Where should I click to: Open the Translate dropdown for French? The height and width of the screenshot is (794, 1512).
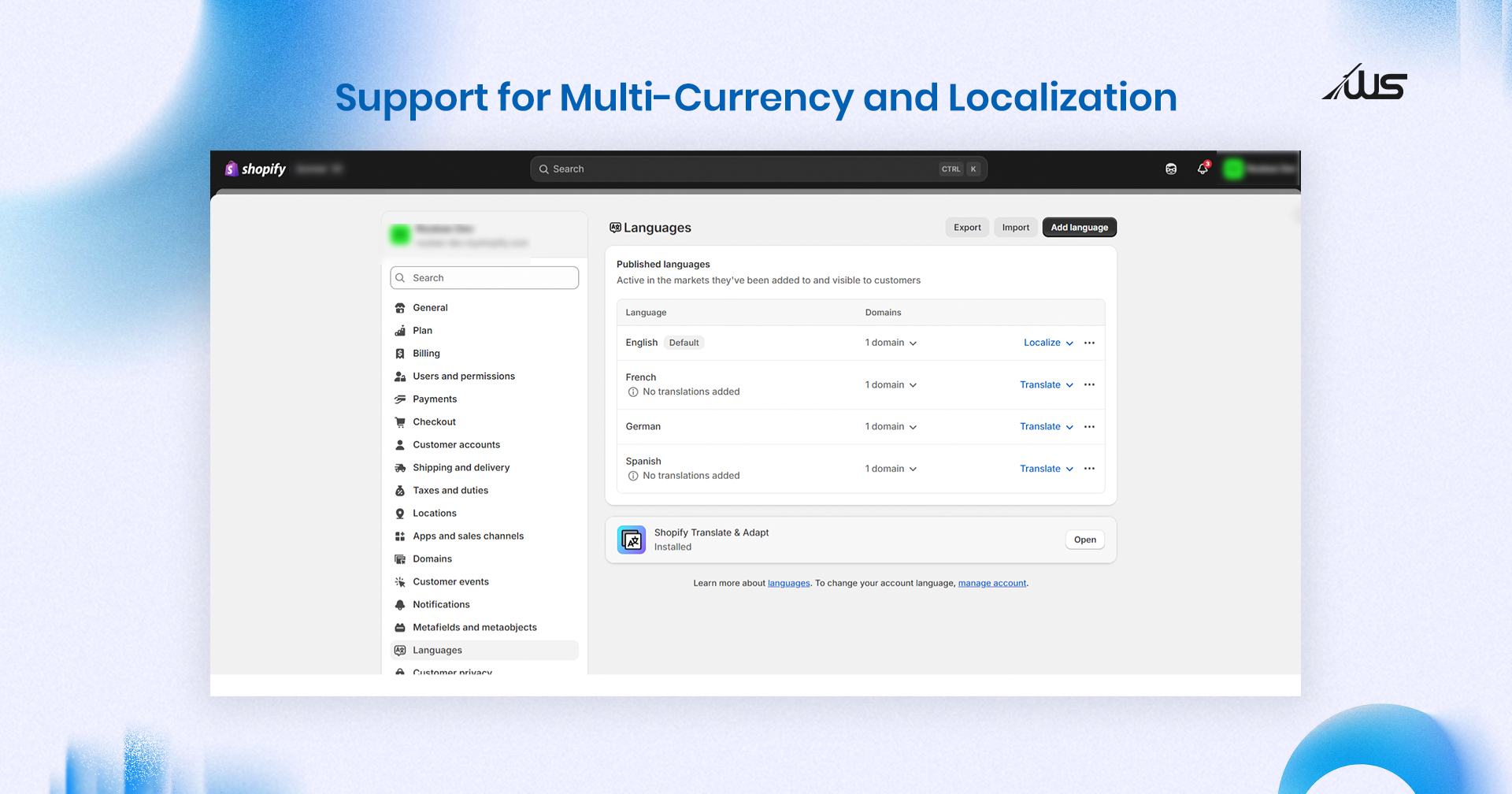pyautogui.click(x=1047, y=385)
